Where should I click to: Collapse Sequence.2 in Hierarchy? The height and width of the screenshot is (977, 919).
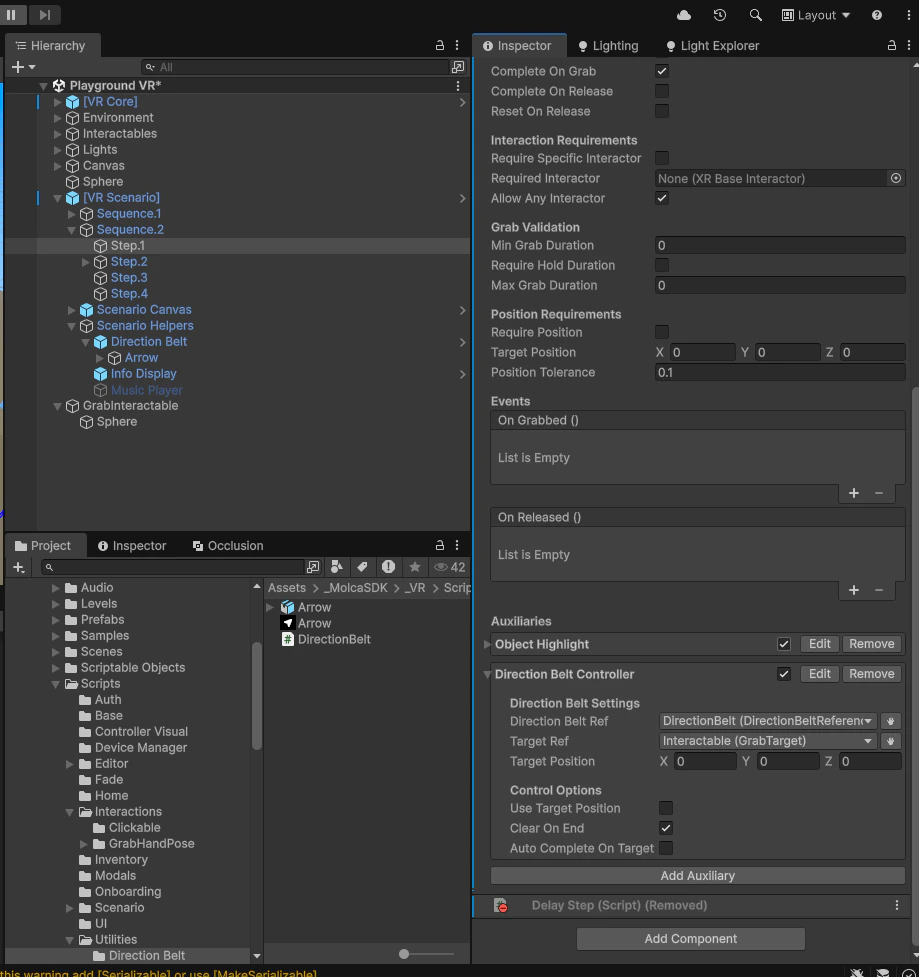point(71,230)
